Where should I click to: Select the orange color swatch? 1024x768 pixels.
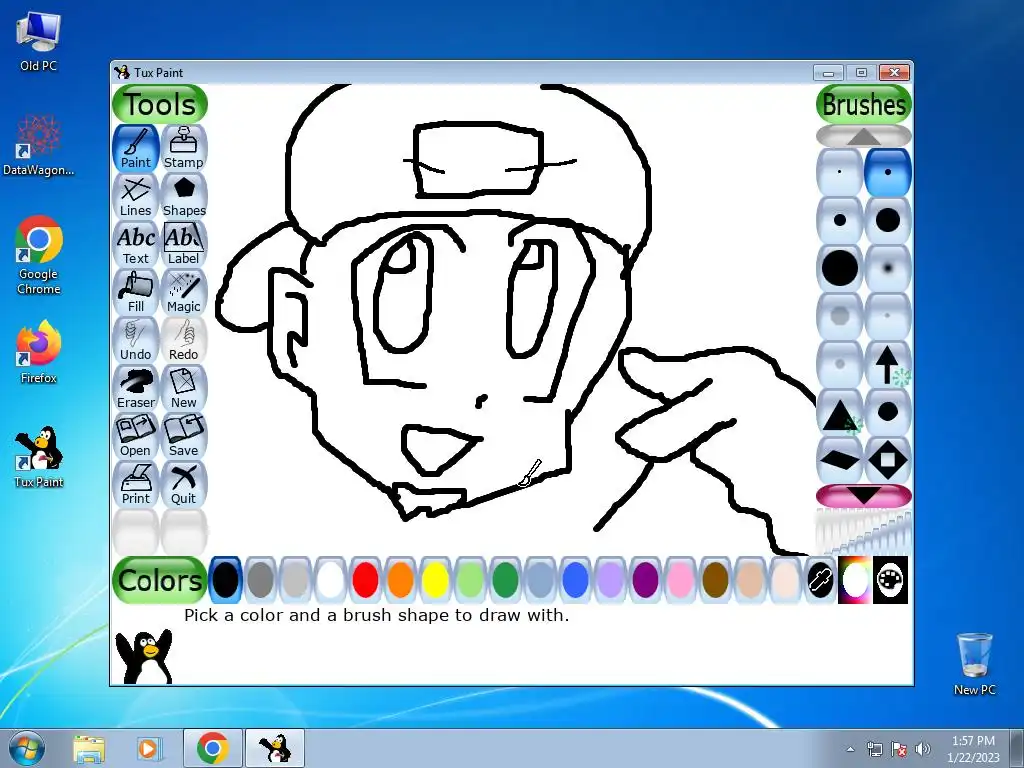[x=400, y=580]
